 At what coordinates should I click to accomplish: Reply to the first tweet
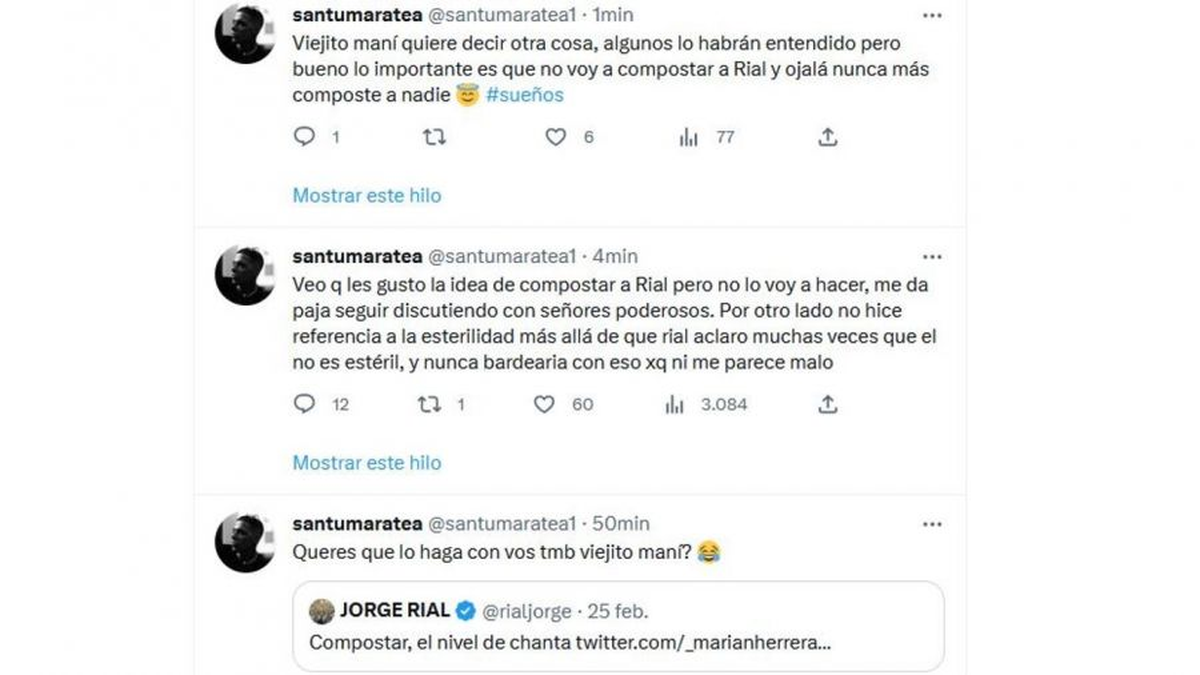pyautogui.click(x=303, y=137)
